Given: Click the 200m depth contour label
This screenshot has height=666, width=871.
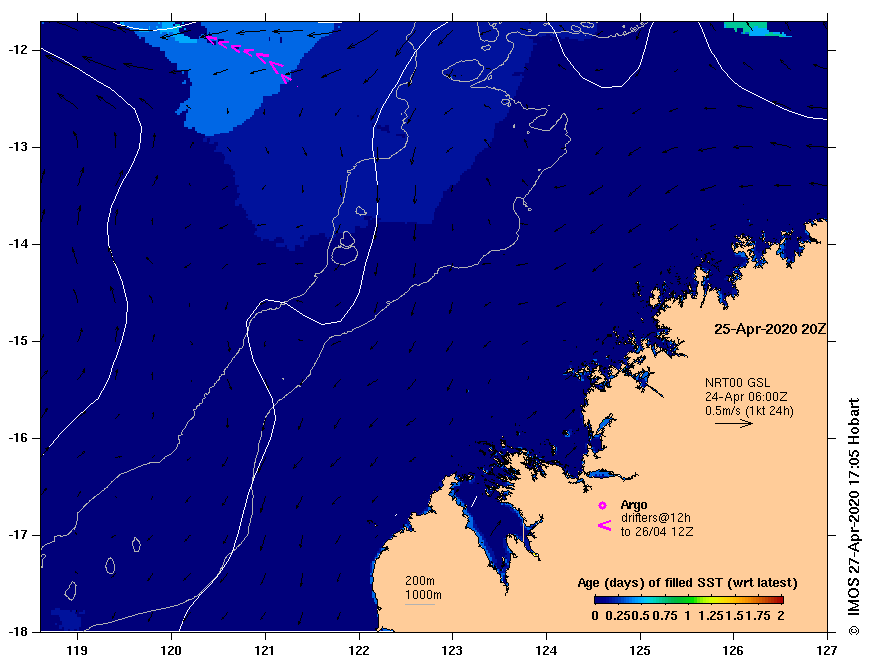Looking at the screenshot, I should [420, 580].
